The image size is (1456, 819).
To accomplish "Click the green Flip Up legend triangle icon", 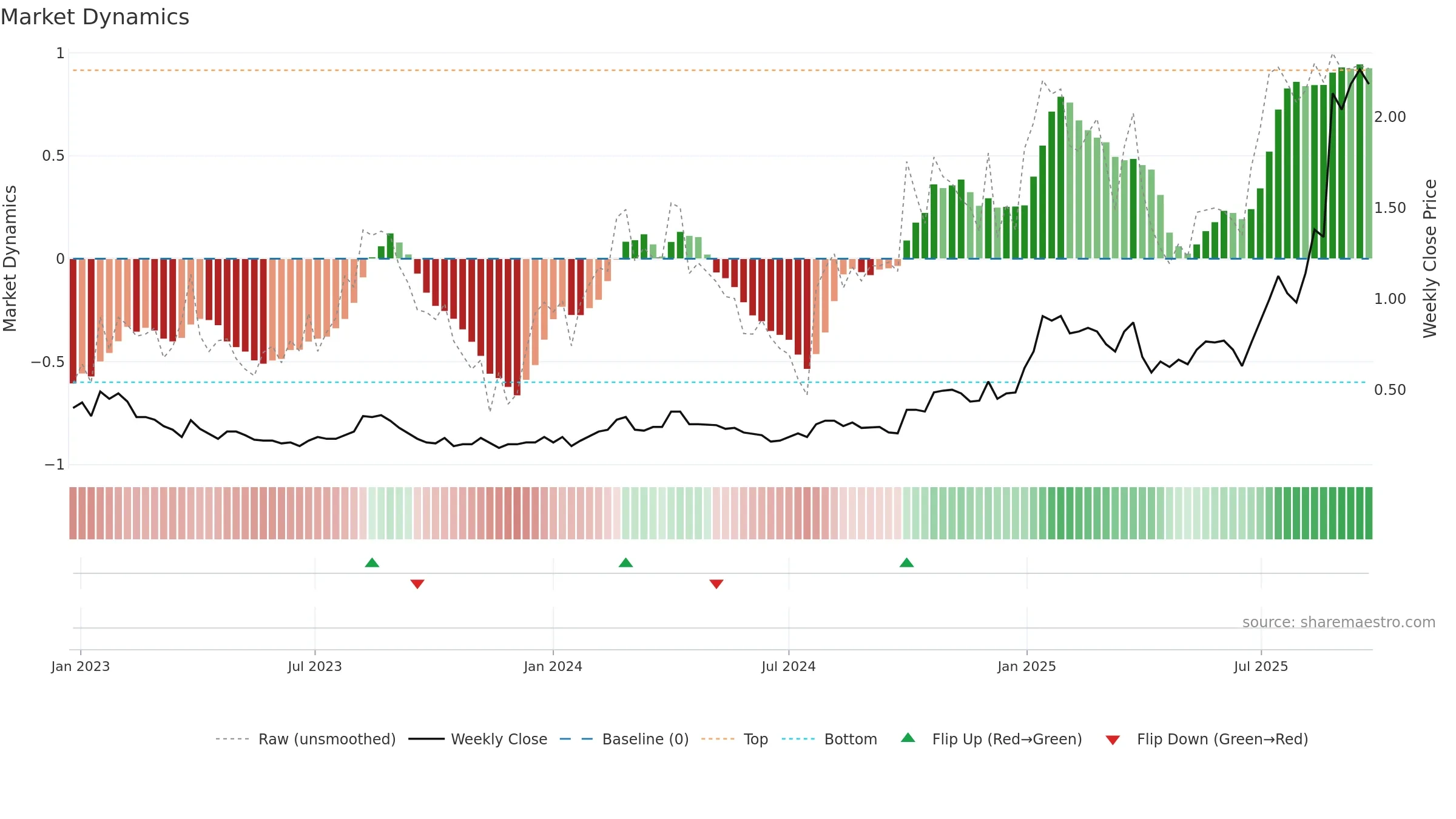I will point(908,738).
